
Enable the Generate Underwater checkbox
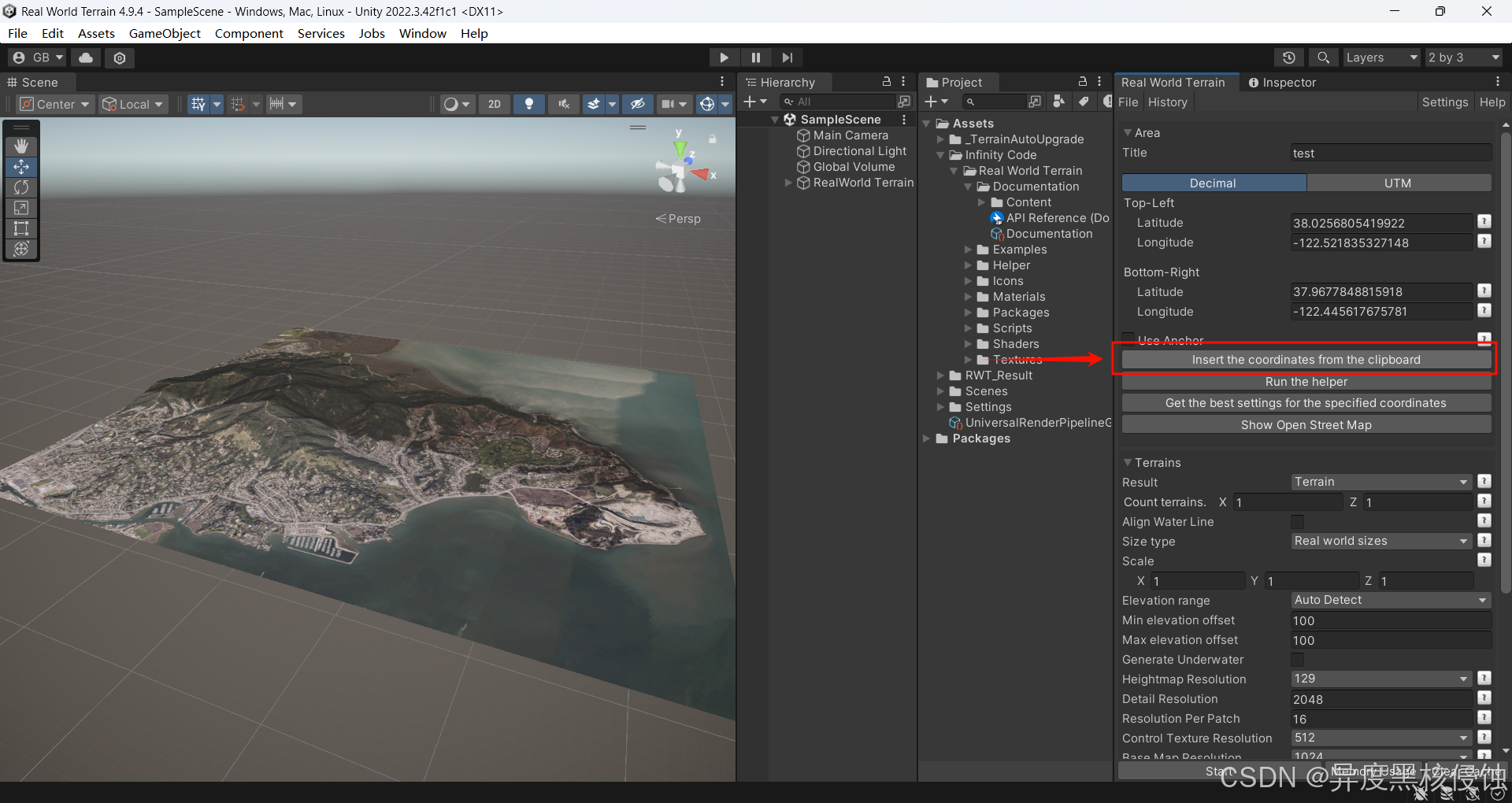coord(1297,660)
